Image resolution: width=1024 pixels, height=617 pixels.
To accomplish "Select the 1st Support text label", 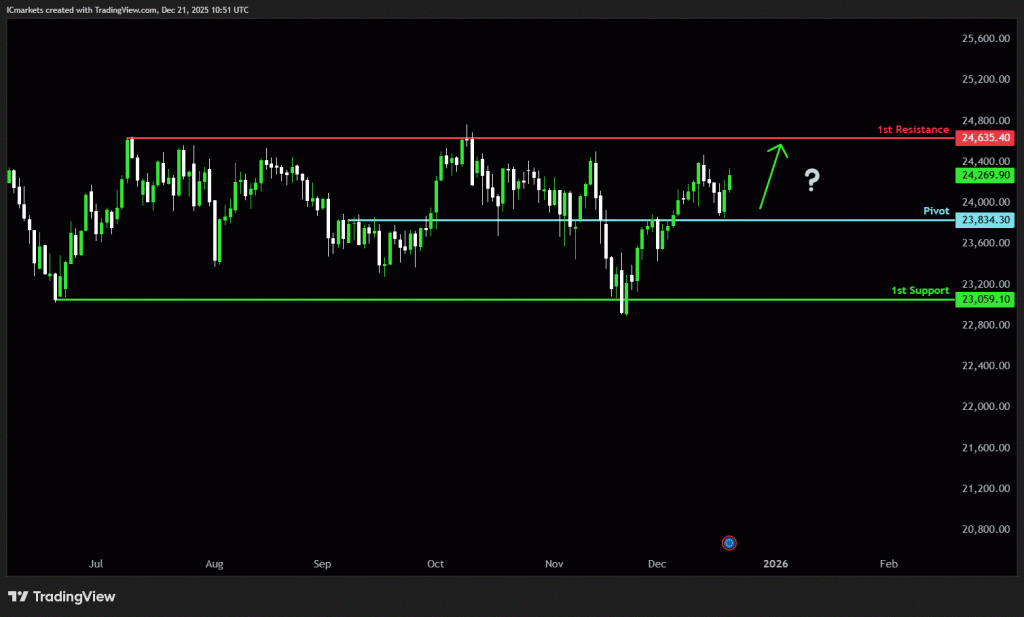I will pos(920,291).
